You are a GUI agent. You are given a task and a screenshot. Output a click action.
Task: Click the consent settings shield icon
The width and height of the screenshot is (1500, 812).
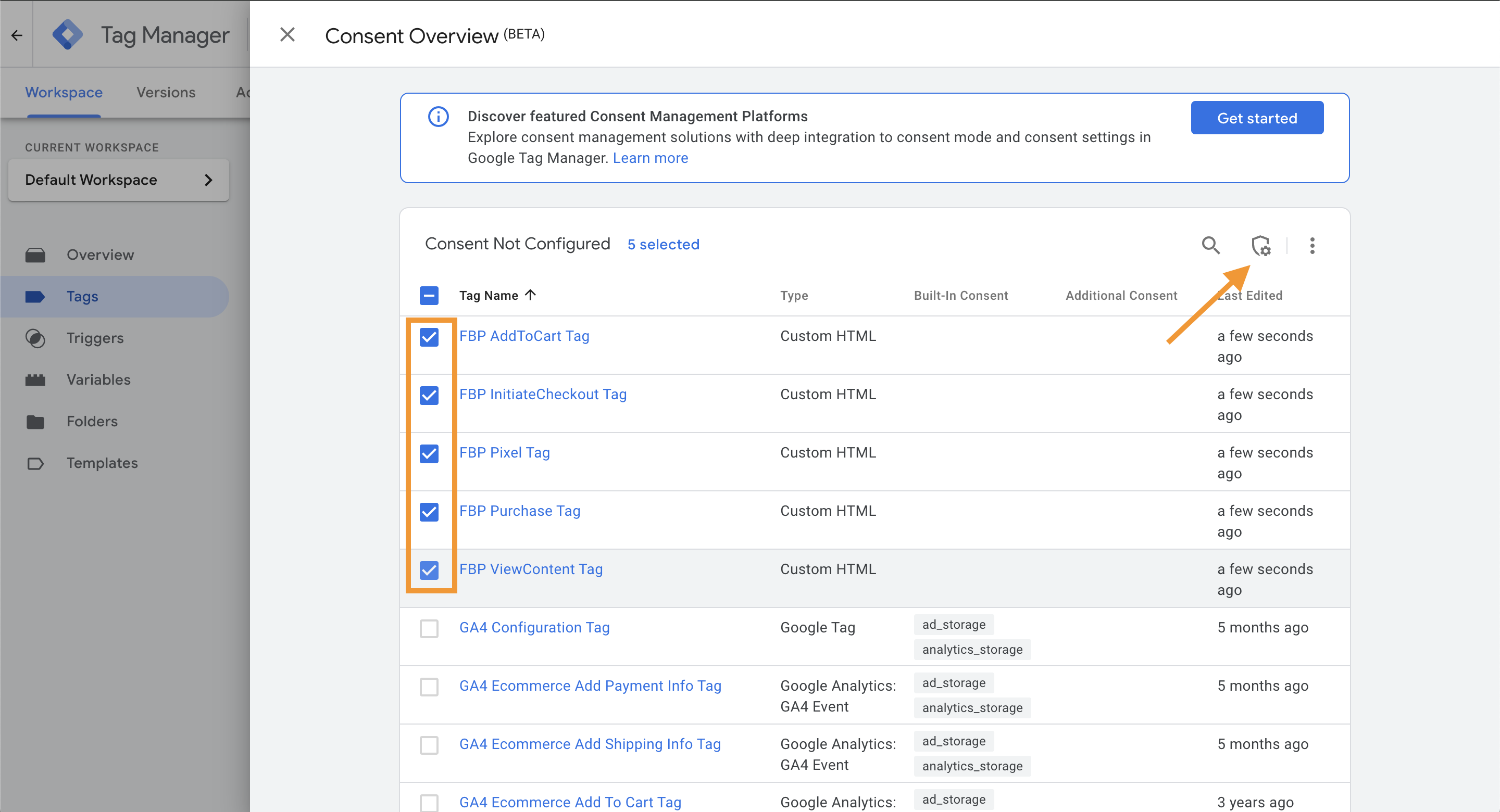(x=1261, y=245)
